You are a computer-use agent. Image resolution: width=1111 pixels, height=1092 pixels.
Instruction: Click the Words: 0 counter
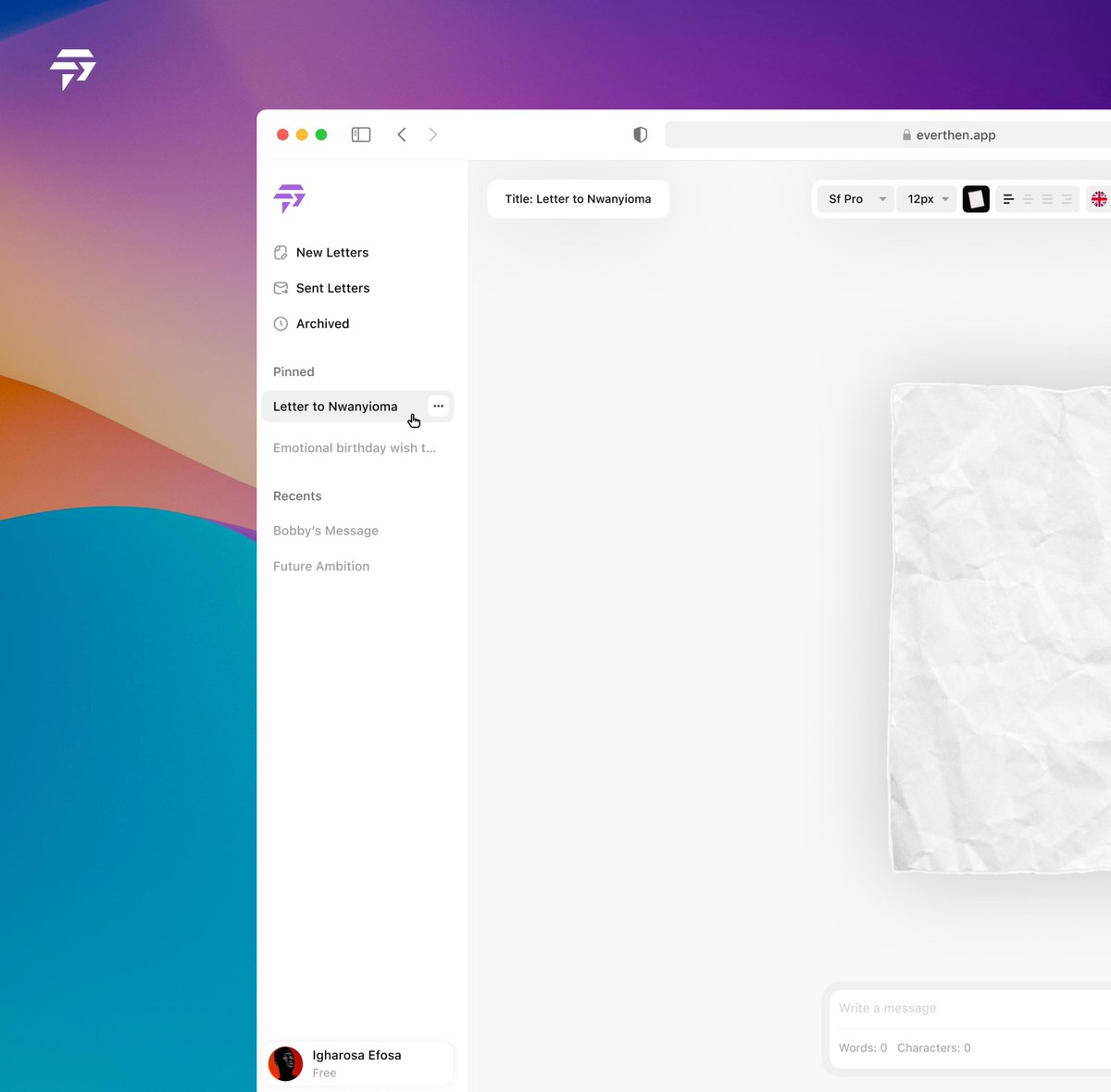[x=863, y=1048]
